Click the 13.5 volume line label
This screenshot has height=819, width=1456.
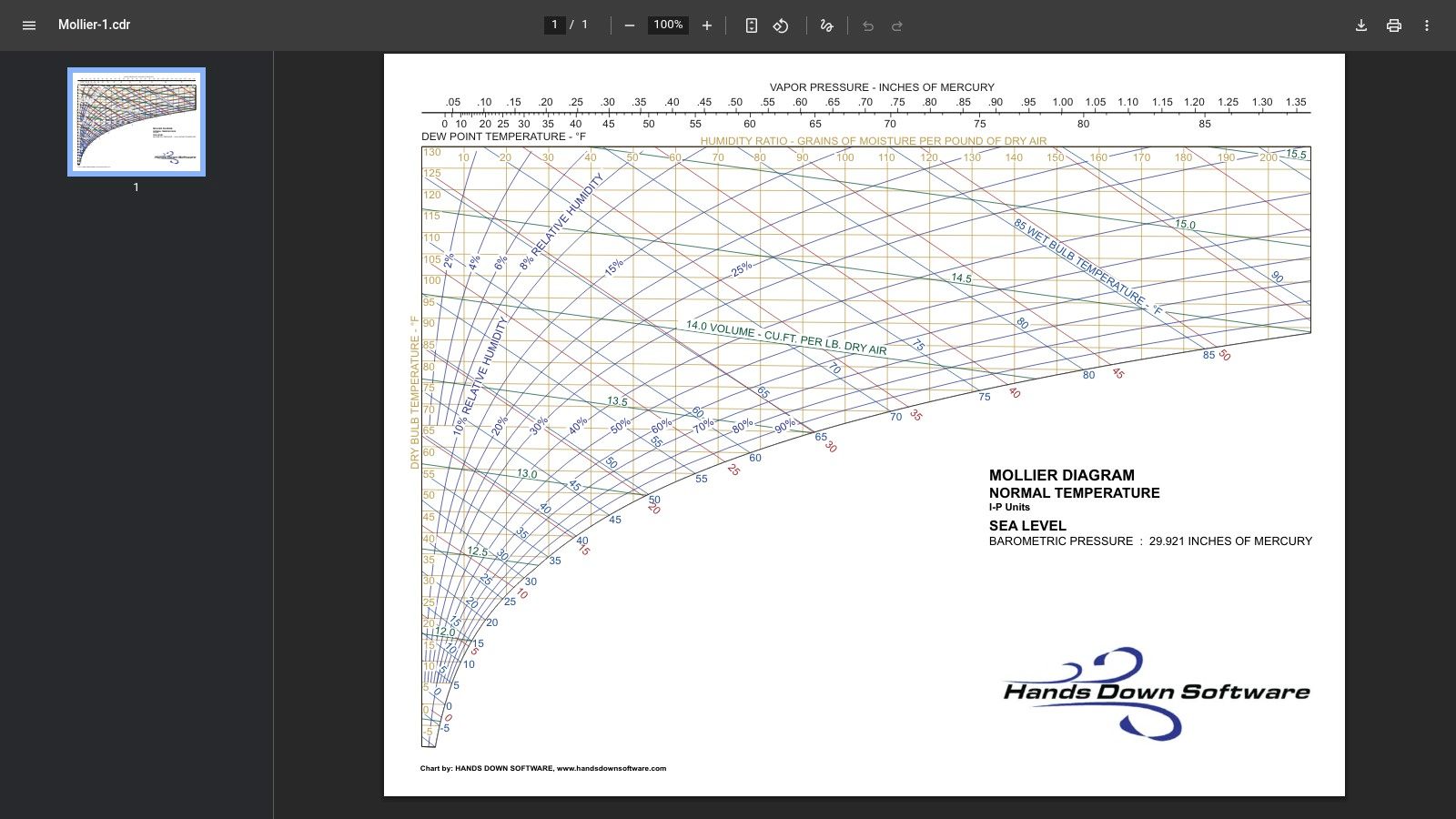click(x=617, y=401)
